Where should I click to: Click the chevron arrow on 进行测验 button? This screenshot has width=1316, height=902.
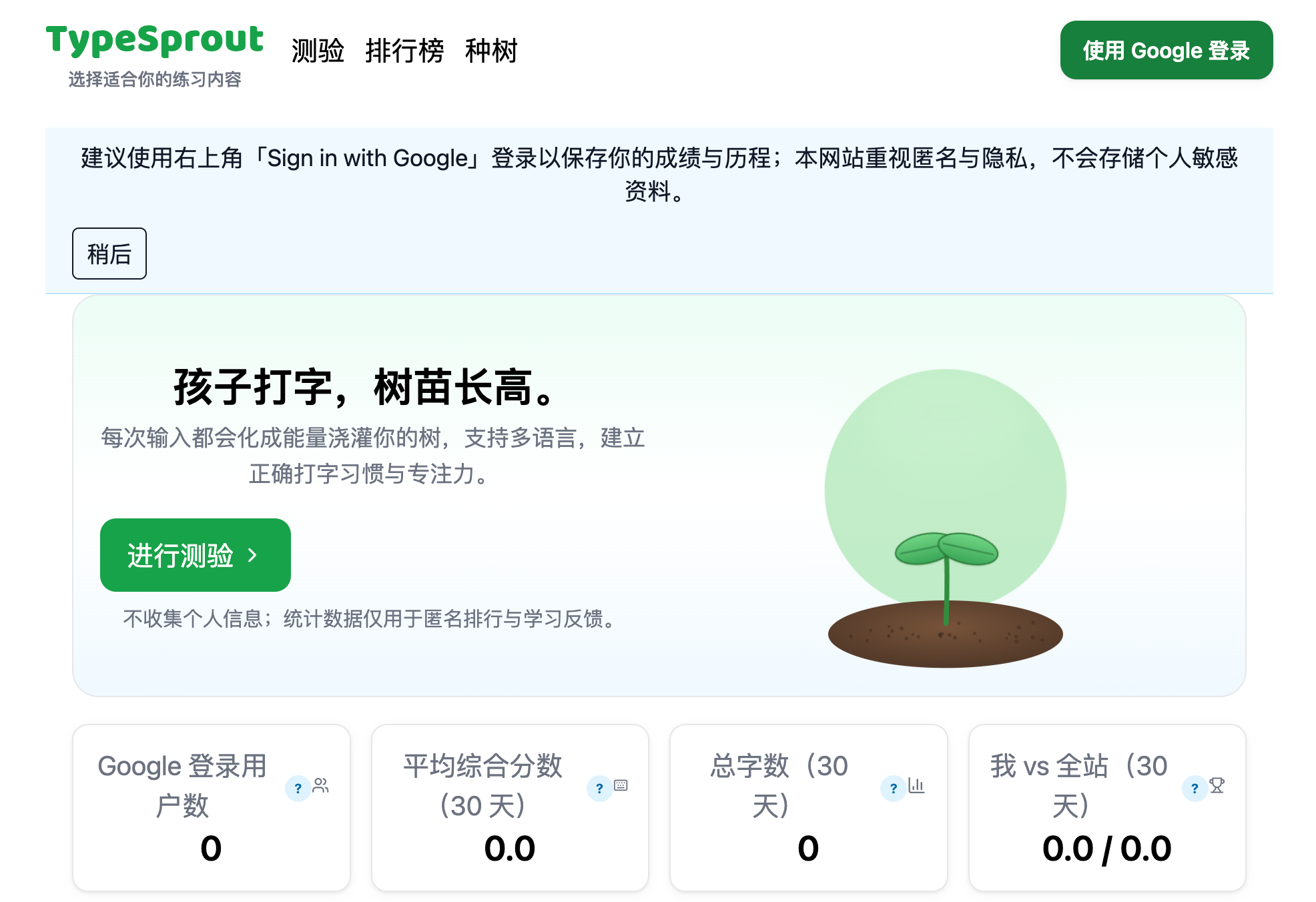tap(252, 555)
